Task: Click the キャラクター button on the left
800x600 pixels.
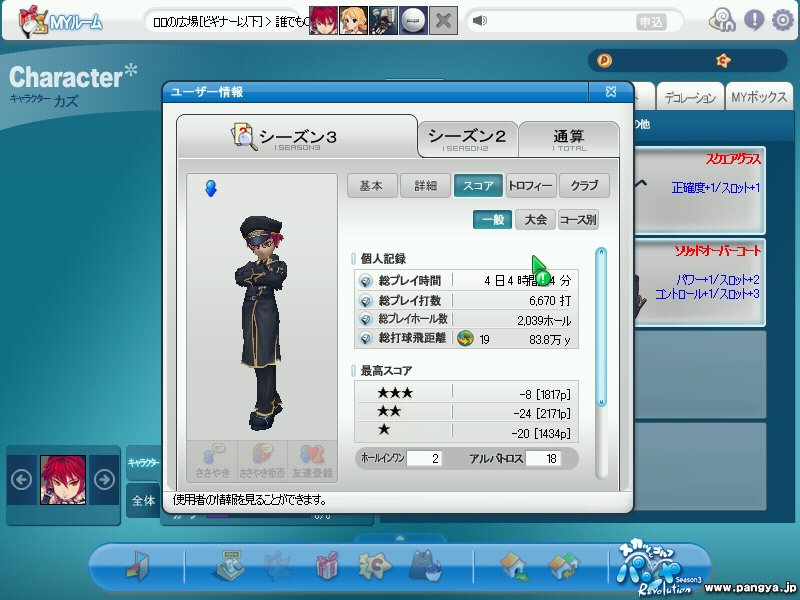Action: 143,462
